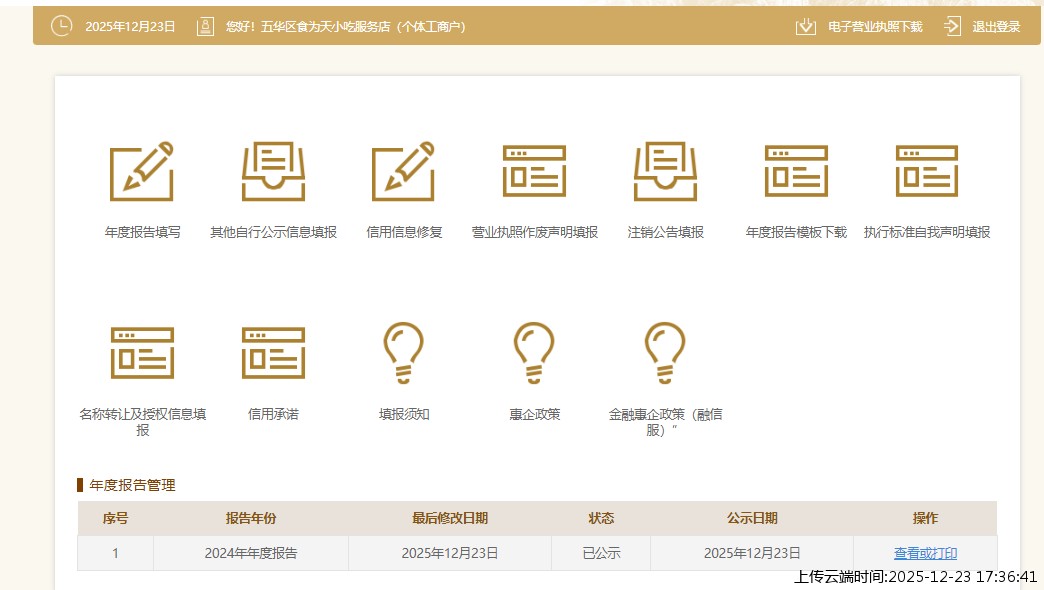This screenshot has width=1044, height=590.
Task: Click the 电子营业执照下载 download icon
Action: click(x=806, y=27)
